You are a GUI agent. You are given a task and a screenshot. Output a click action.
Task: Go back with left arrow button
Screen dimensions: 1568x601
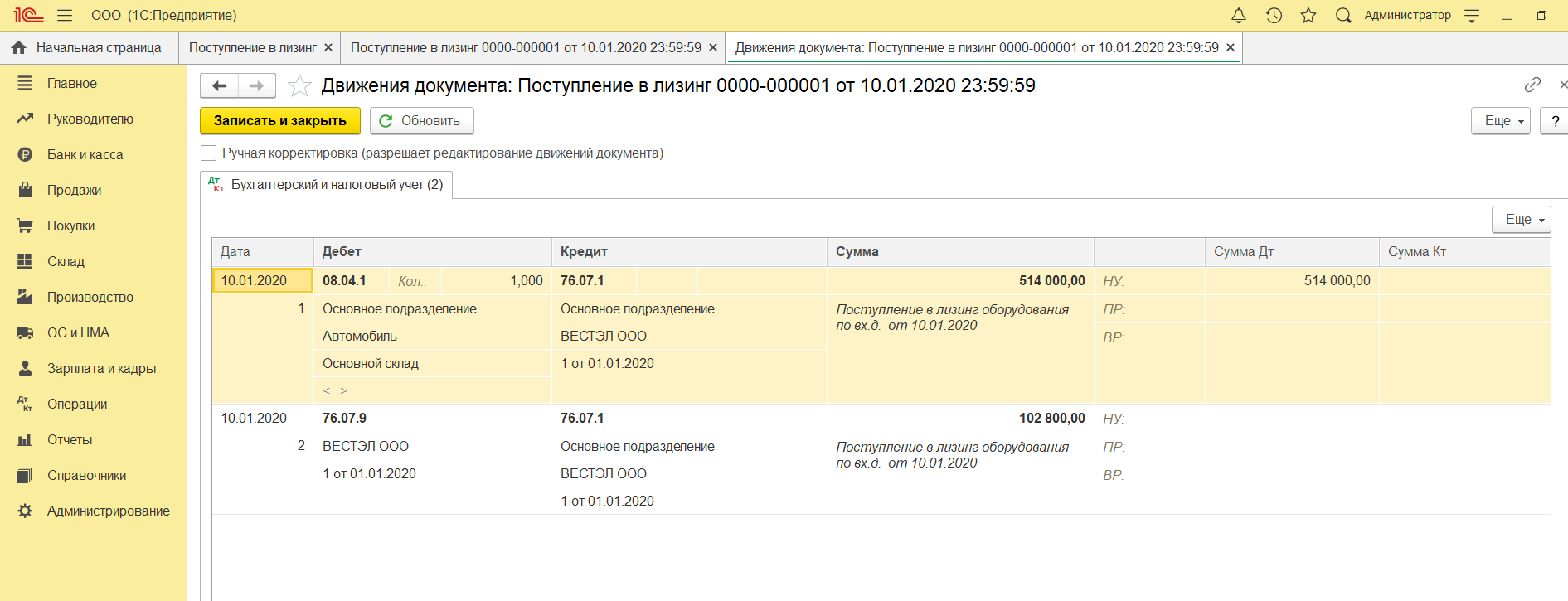tap(220, 85)
